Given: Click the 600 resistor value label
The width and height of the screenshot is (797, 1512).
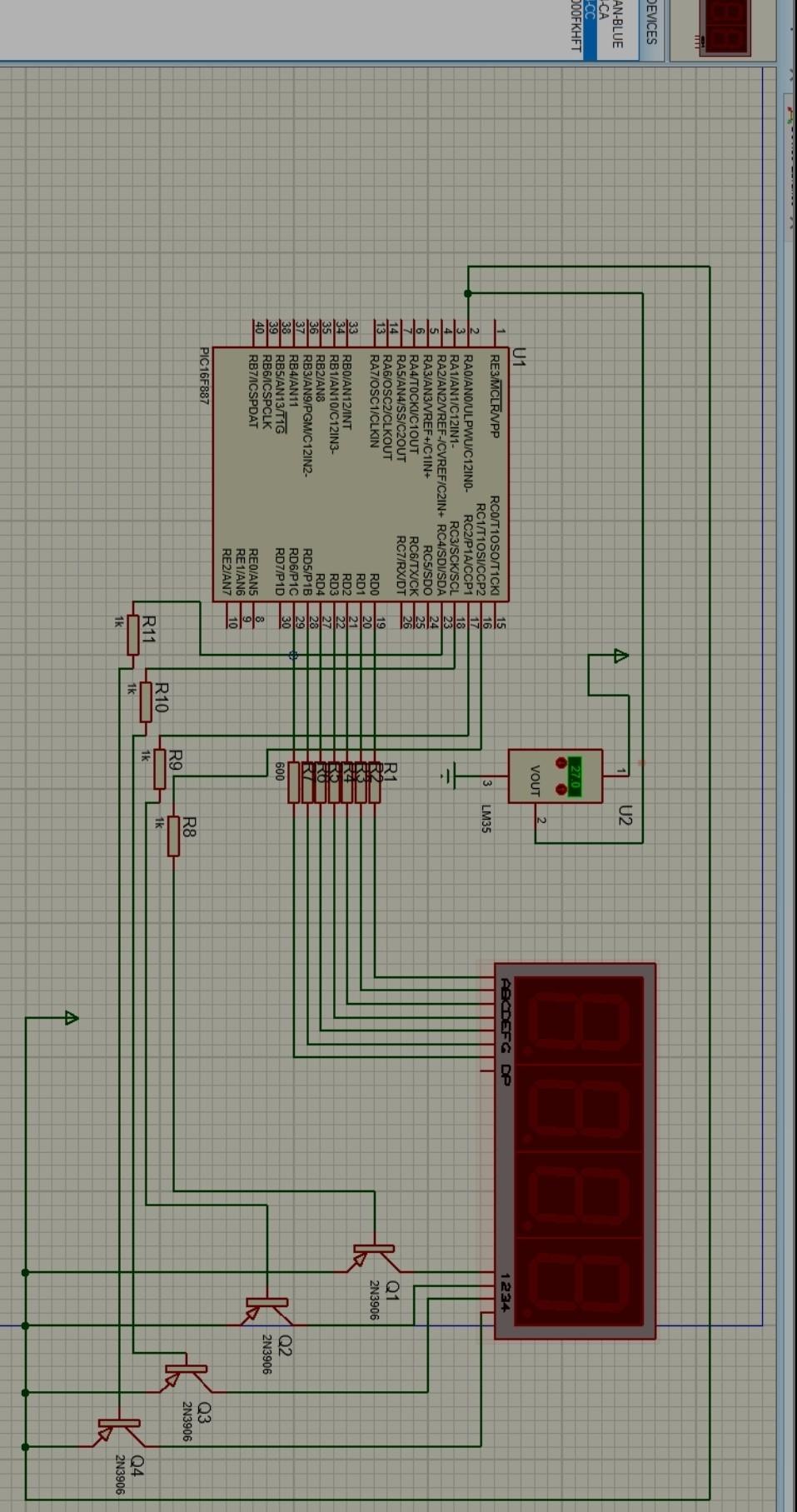Looking at the screenshot, I should click(281, 771).
